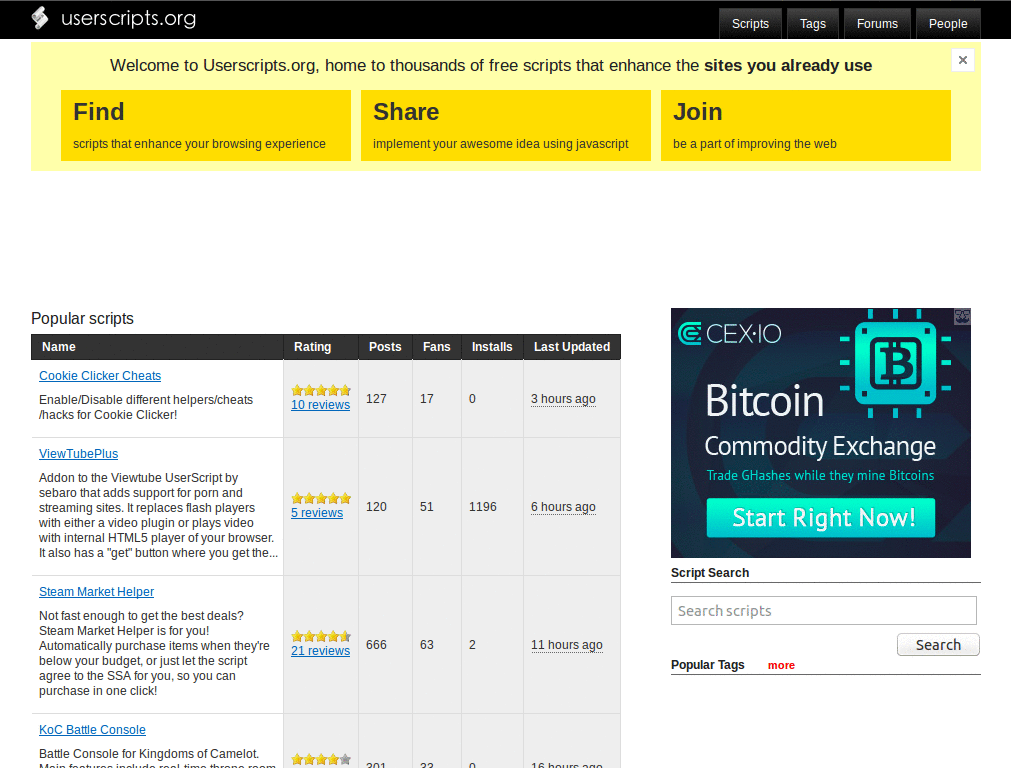Open the ViewTubePlus script

coord(78,454)
